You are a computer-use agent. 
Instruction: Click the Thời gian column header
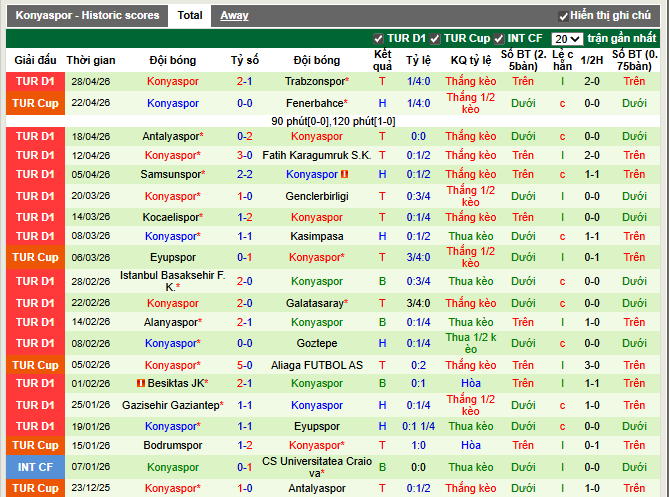(91, 60)
